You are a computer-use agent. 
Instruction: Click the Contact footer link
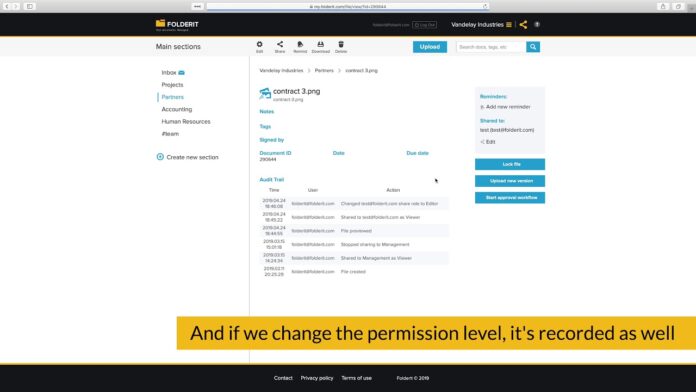point(283,378)
